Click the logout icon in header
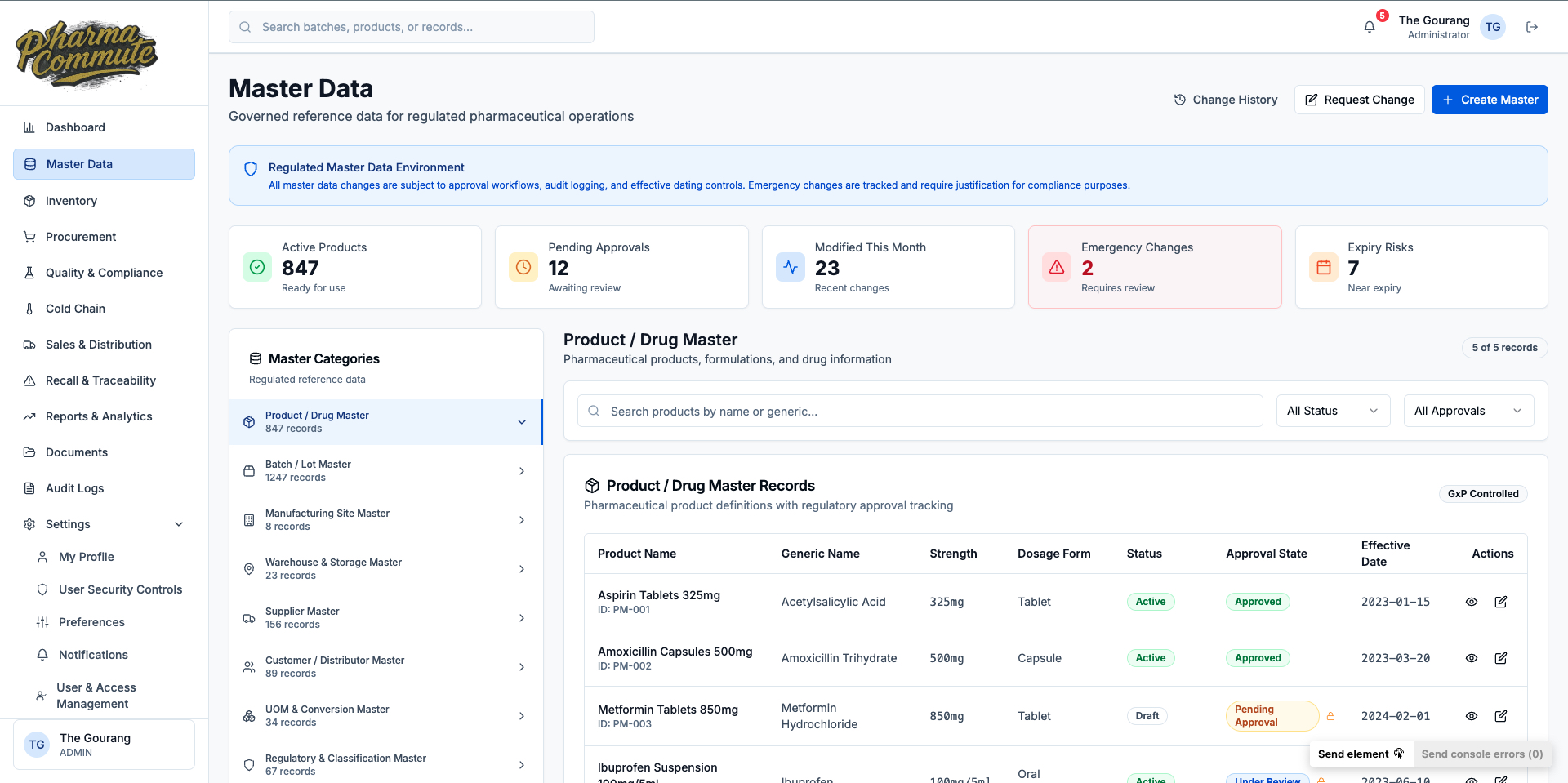Viewport: 1568px width, 783px height. [x=1532, y=27]
